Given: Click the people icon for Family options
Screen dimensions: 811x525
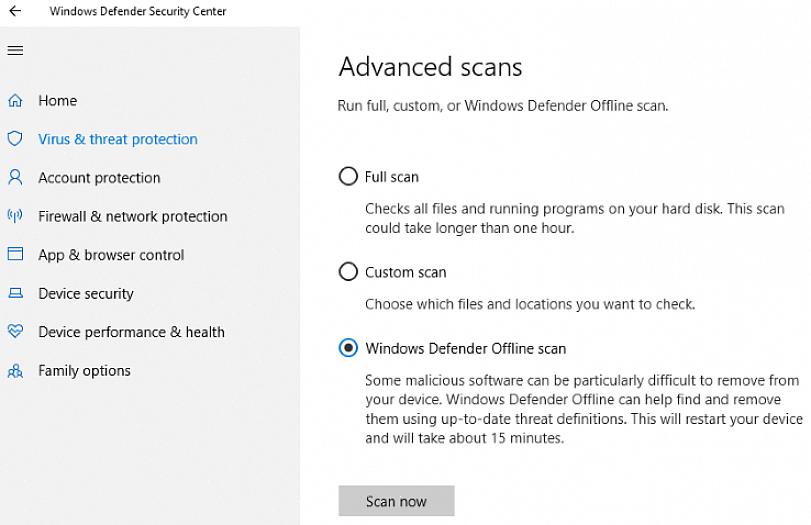Looking at the screenshot, I should (x=15, y=370).
